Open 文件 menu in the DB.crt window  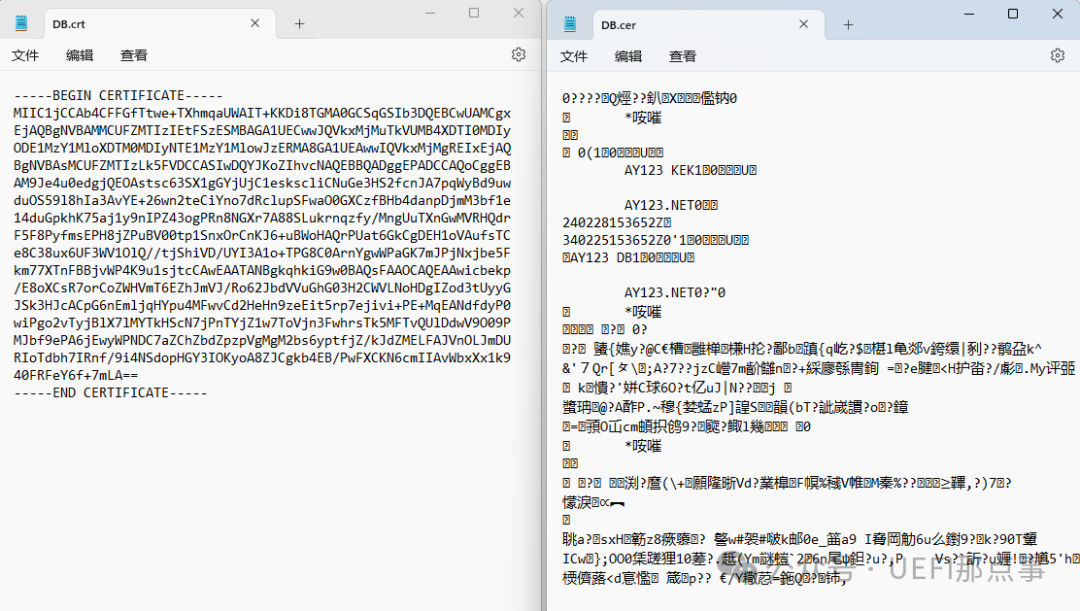point(25,56)
